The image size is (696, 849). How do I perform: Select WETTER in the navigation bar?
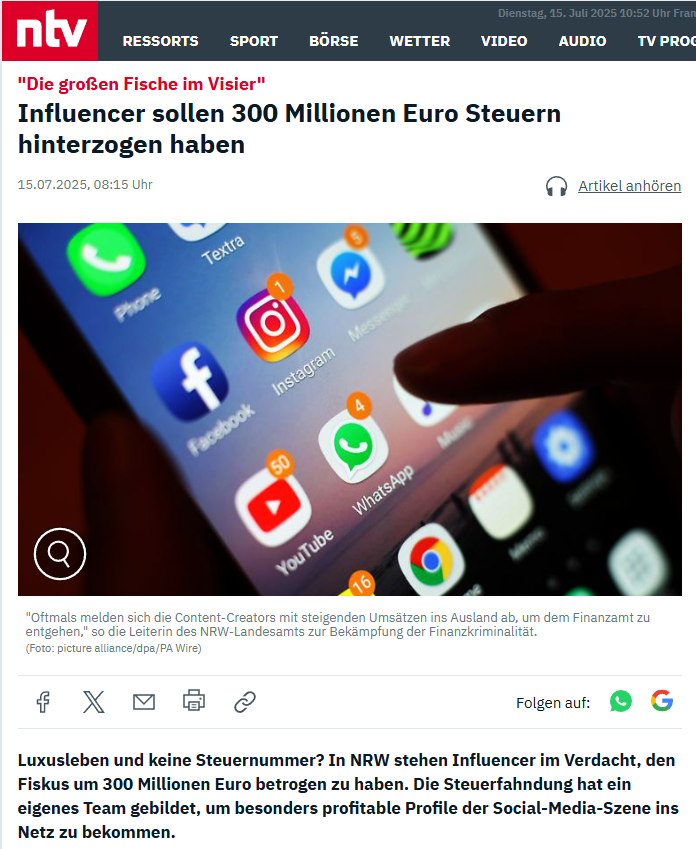pos(420,41)
